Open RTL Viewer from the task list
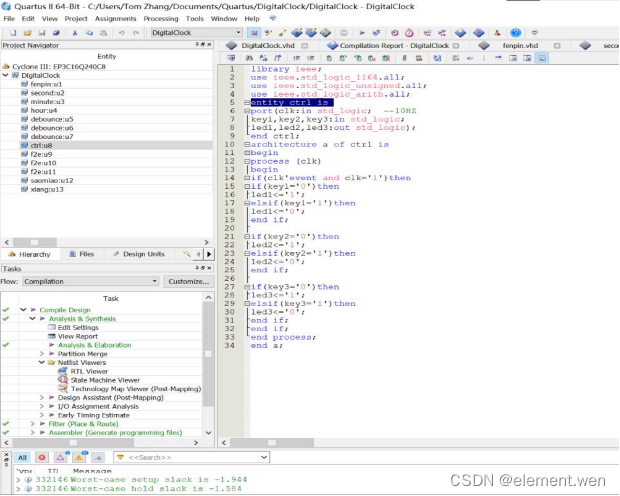 pyautogui.click(x=89, y=371)
